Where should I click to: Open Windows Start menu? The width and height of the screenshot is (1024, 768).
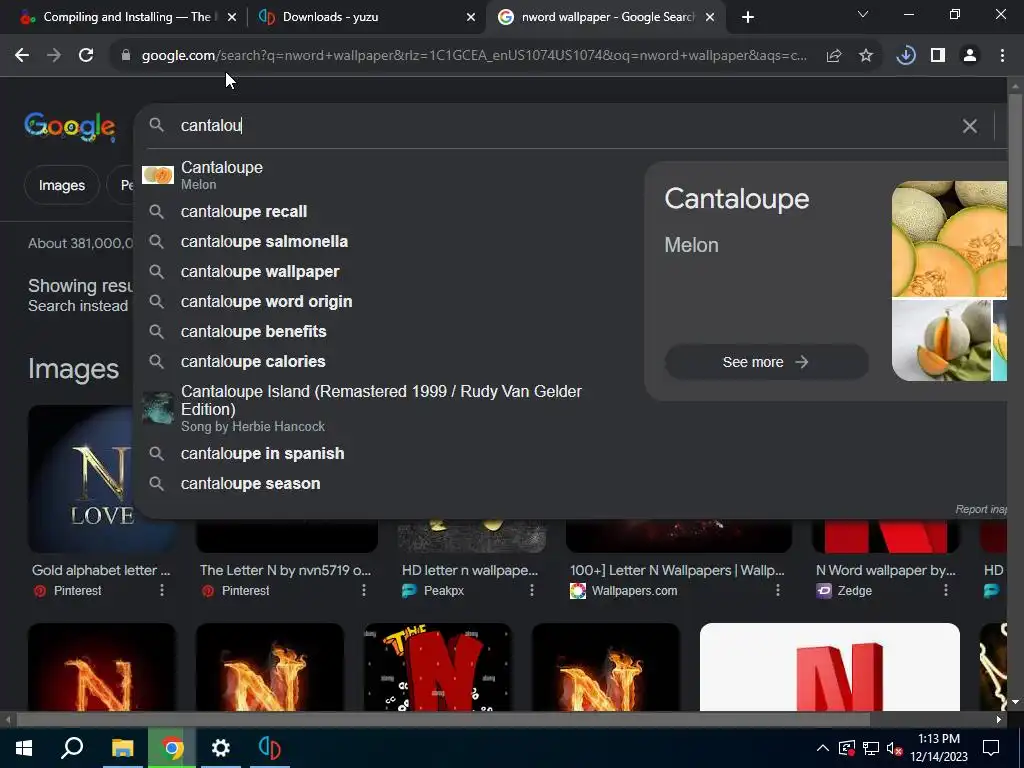click(x=24, y=748)
